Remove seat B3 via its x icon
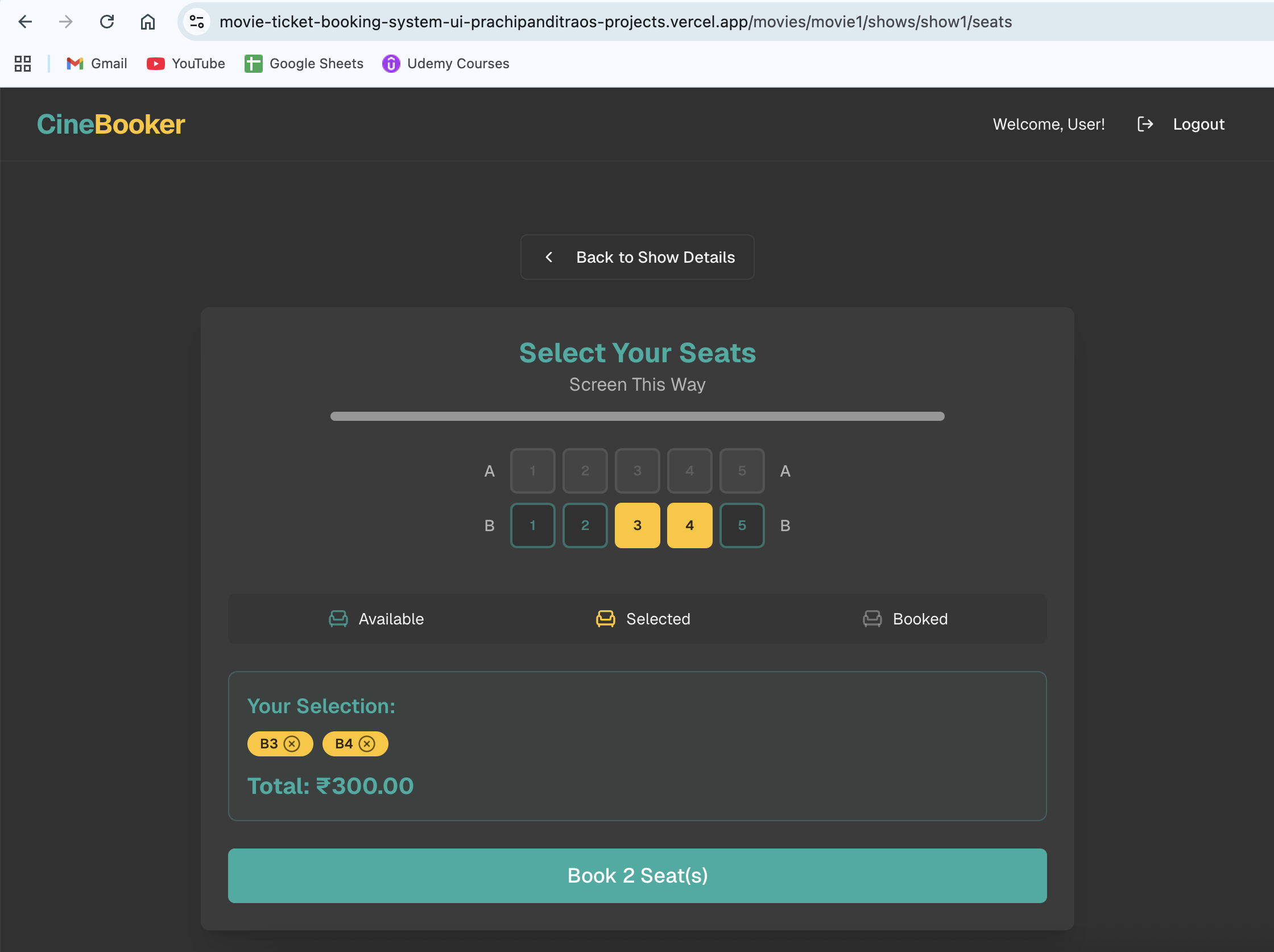The height and width of the screenshot is (952, 1274). pyautogui.click(x=292, y=743)
